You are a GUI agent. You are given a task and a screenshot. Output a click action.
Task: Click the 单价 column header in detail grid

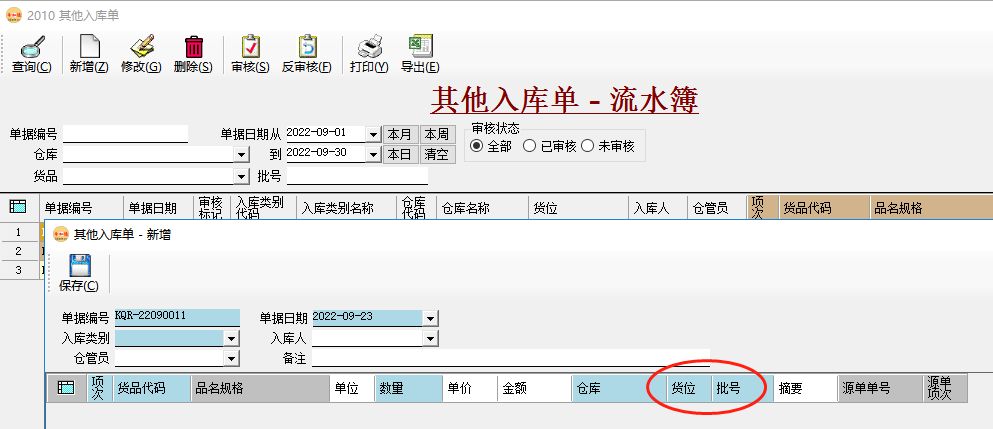(469, 388)
